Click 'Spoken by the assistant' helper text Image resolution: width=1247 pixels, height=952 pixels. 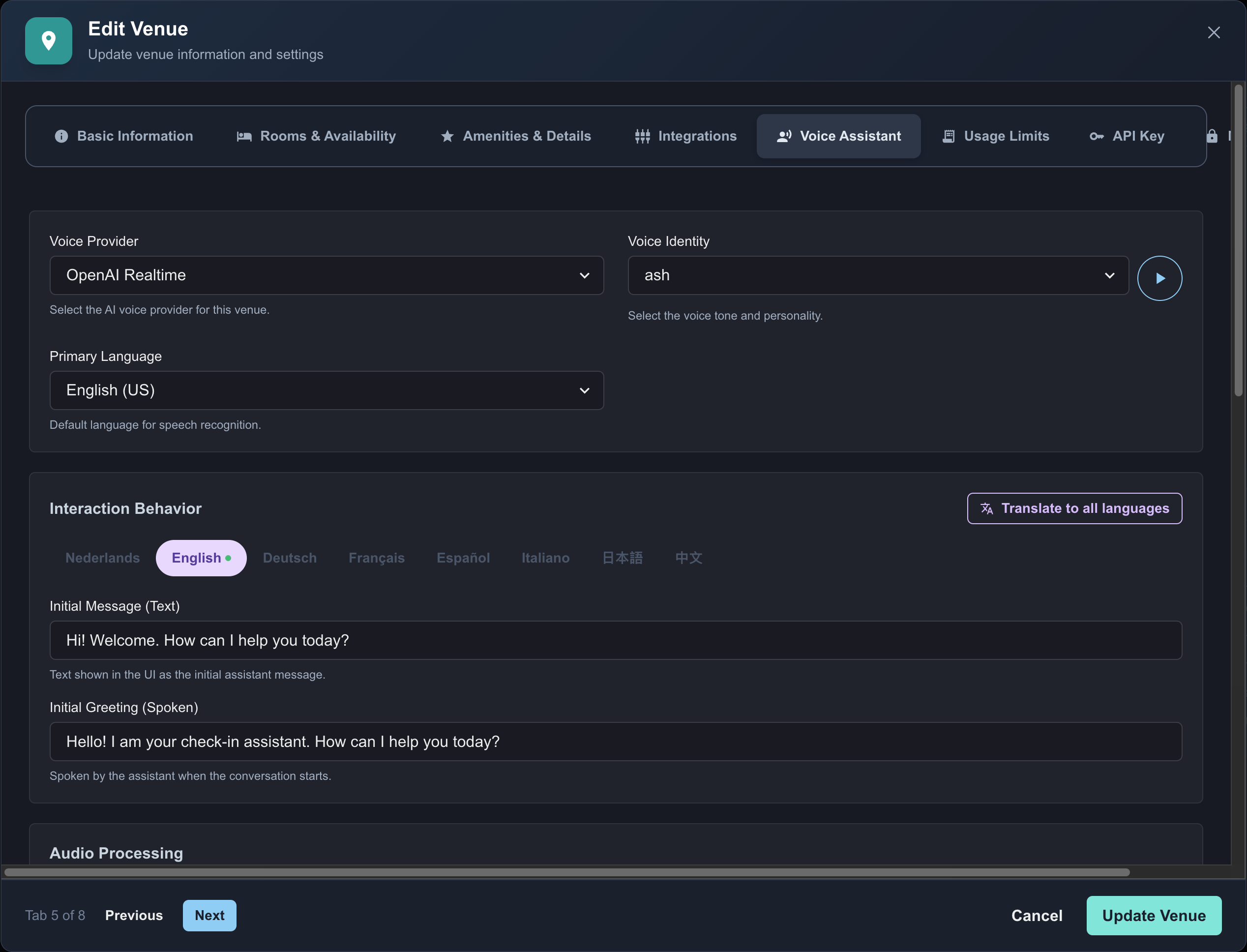point(190,776)
